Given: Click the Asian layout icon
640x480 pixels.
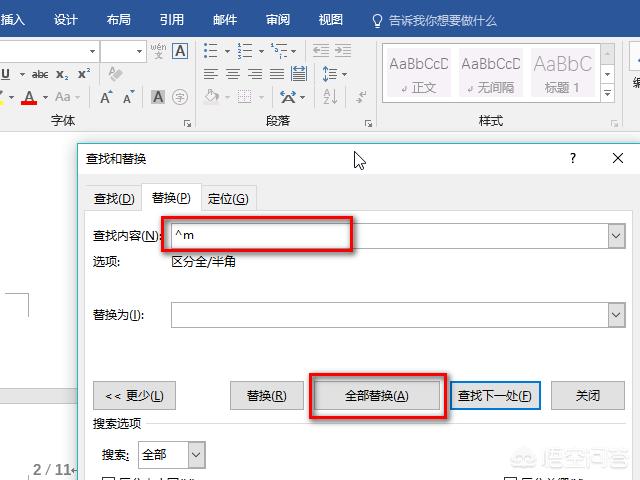Looking at the screenshot, I should 288,97.
